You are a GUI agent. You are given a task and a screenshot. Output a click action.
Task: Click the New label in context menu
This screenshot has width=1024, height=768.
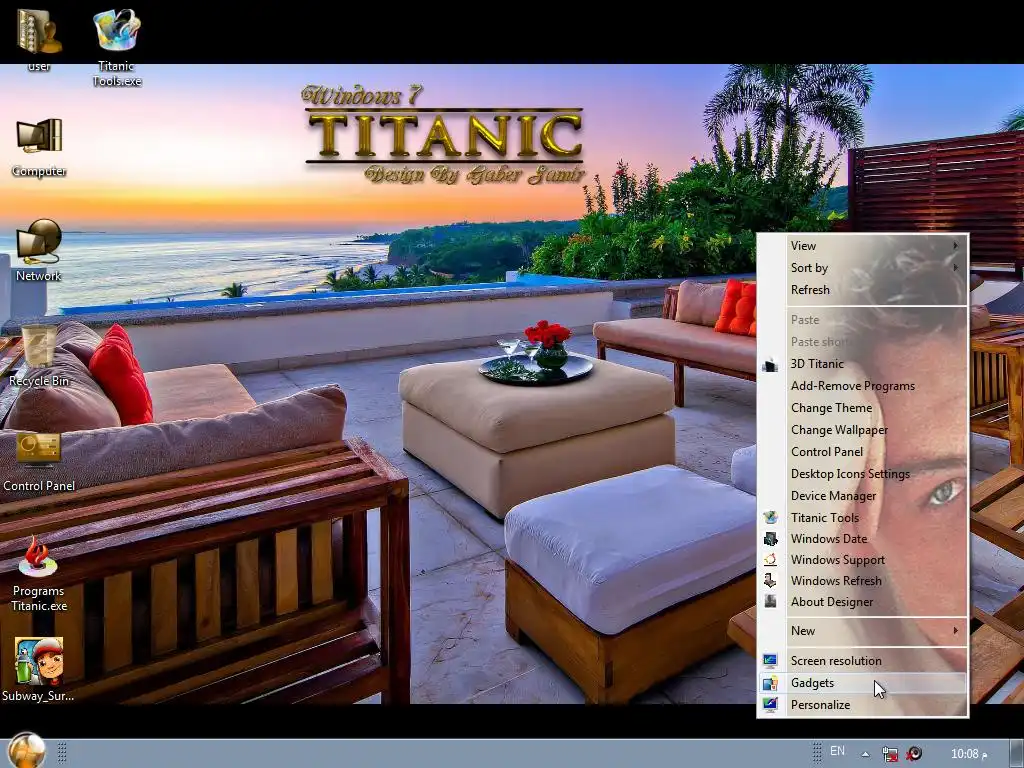tap(803, 631)
